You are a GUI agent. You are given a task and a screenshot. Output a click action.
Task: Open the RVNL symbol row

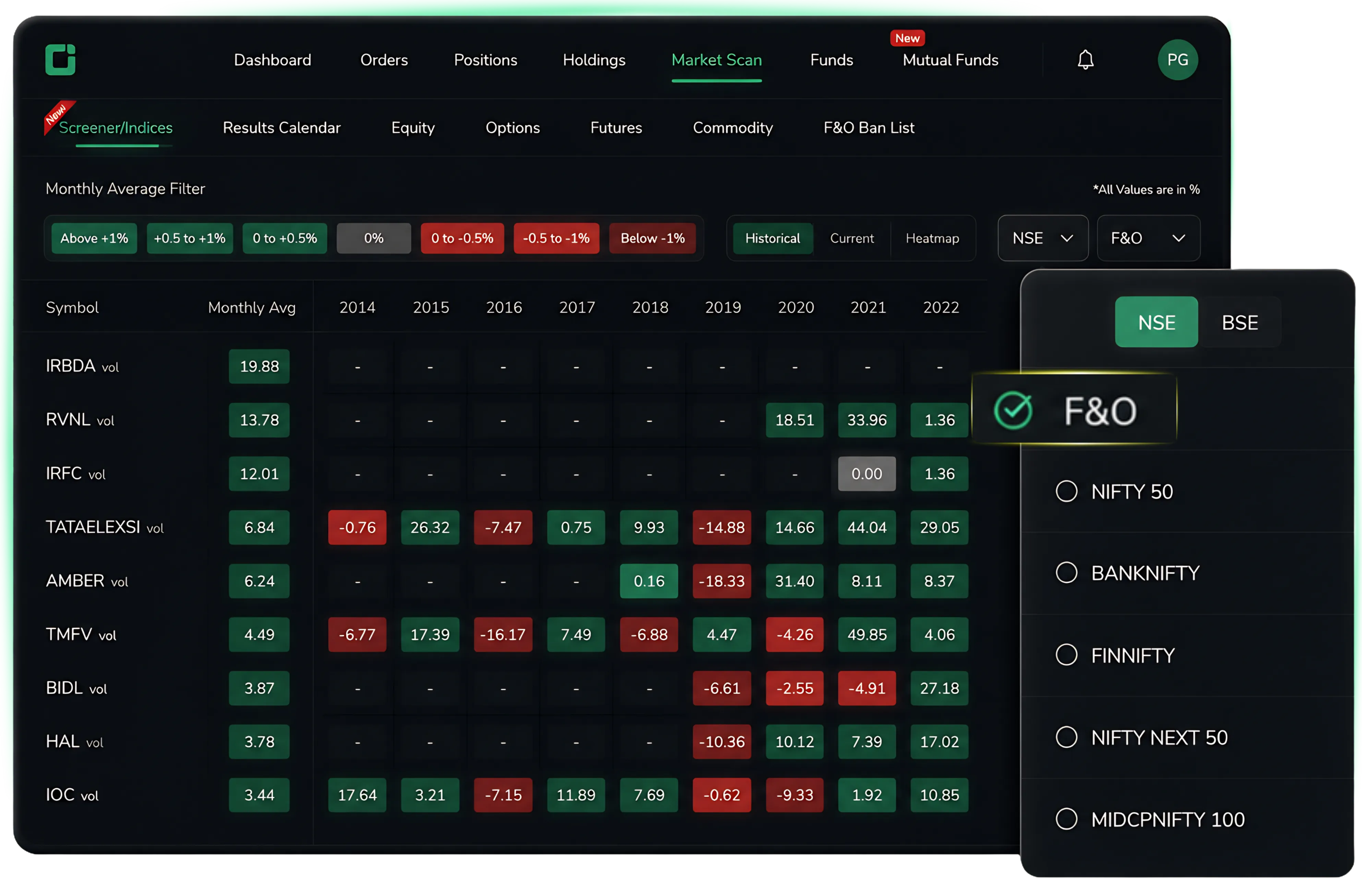coord(80,419)
